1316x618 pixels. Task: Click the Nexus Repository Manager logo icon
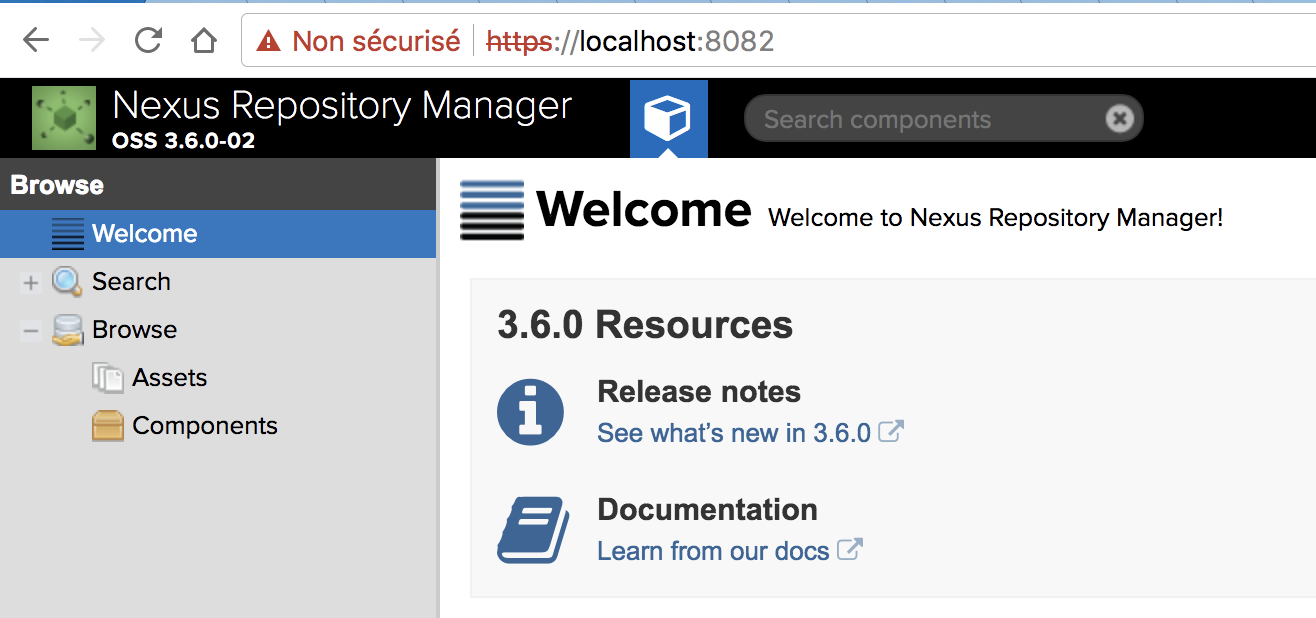pyautogui.click(x=64, y=118)
